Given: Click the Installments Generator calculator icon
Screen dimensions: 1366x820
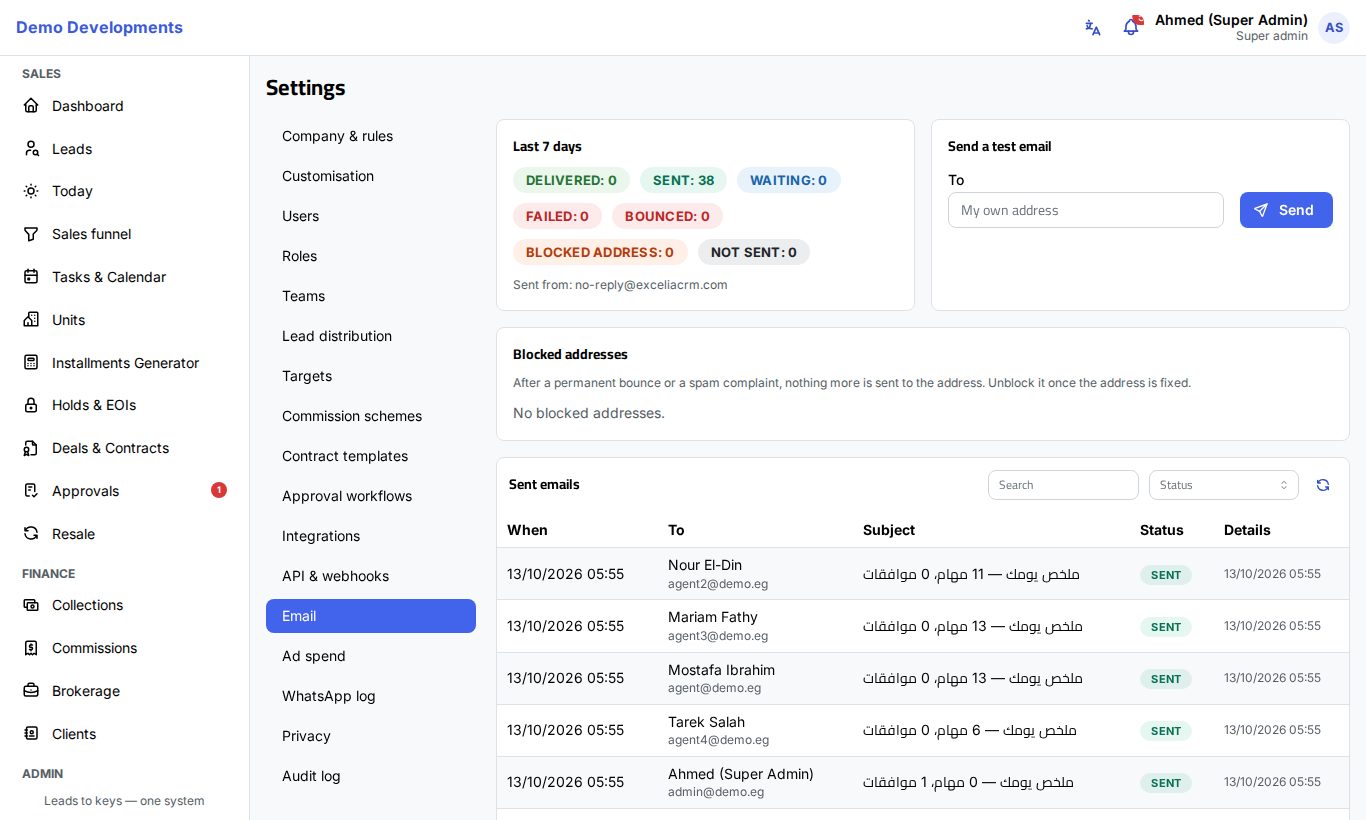Looking at the screenshot, I should tap(31, 363).
